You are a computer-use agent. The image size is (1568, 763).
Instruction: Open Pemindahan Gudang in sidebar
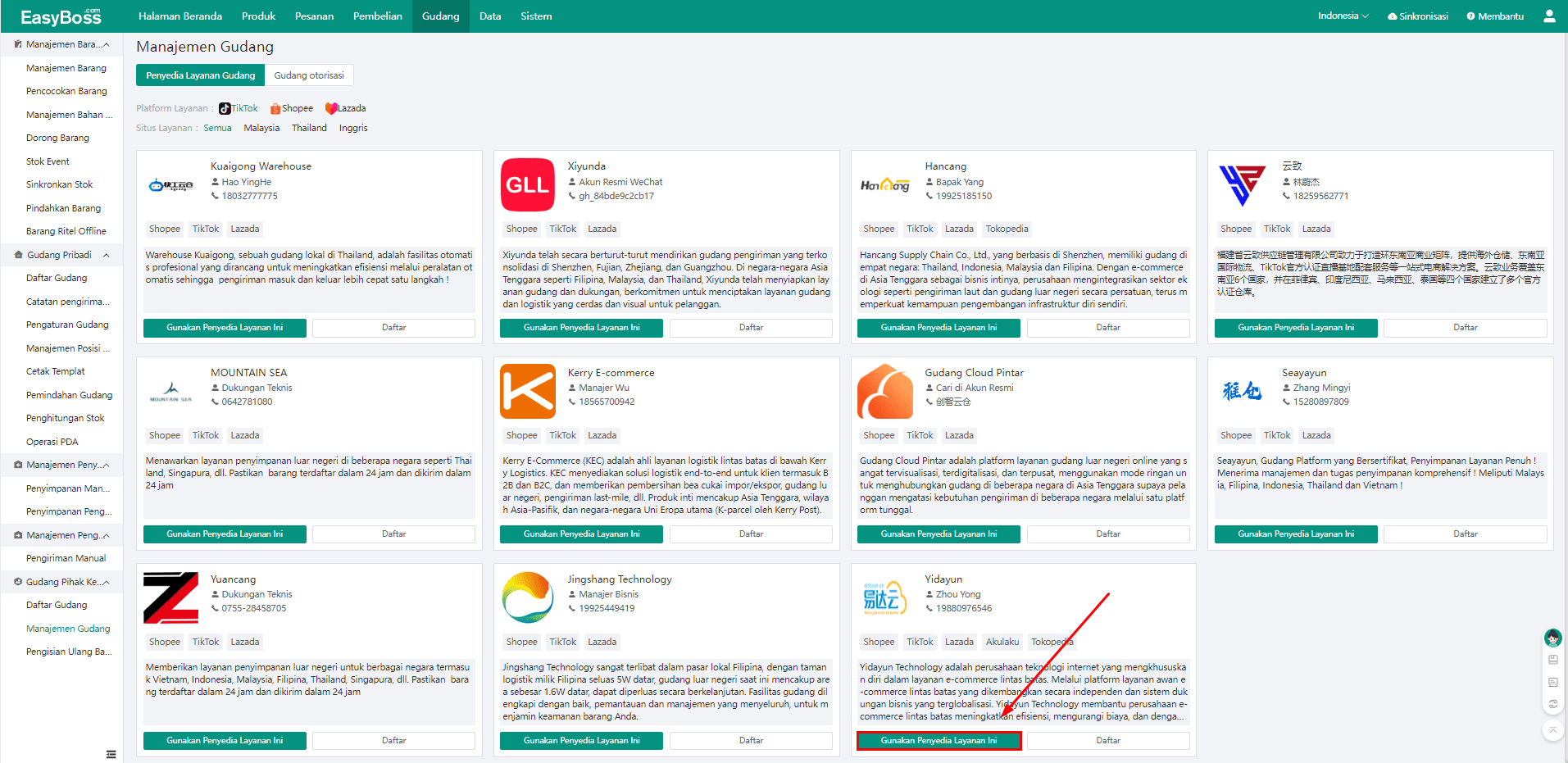click(x=70, y=395)
